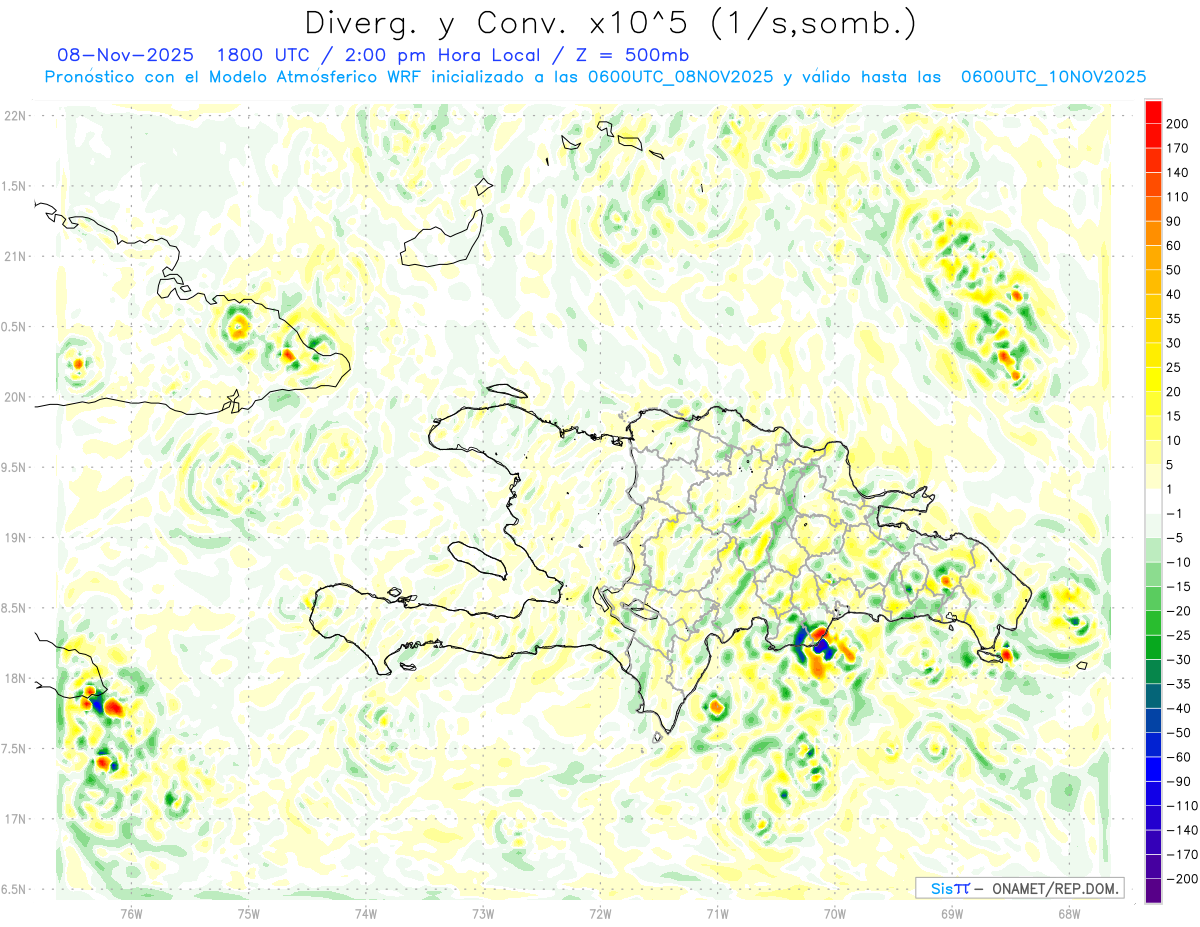Click the colorbar value '170' on the positive side
Screen dimensions: 1200x927
[1178, 148]
